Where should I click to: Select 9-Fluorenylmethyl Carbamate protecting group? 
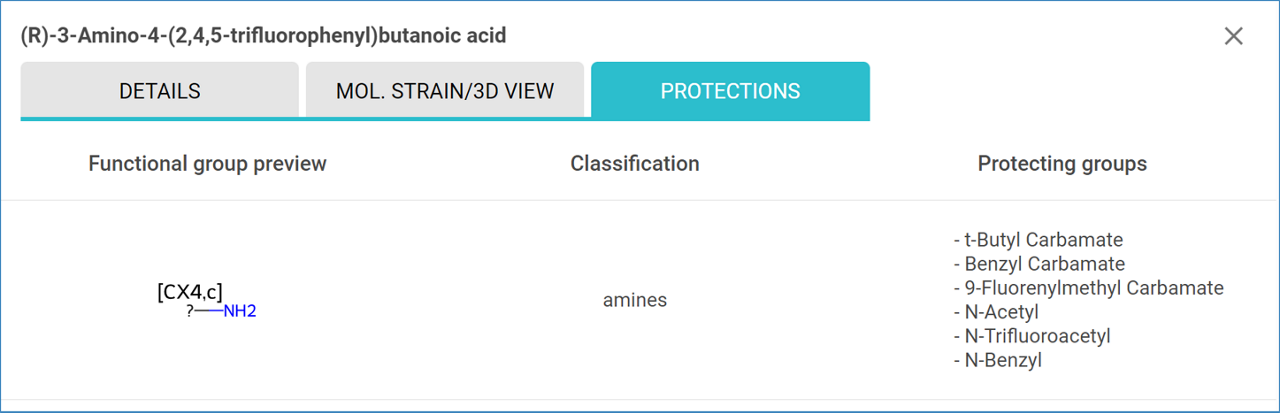[1088, 288]
